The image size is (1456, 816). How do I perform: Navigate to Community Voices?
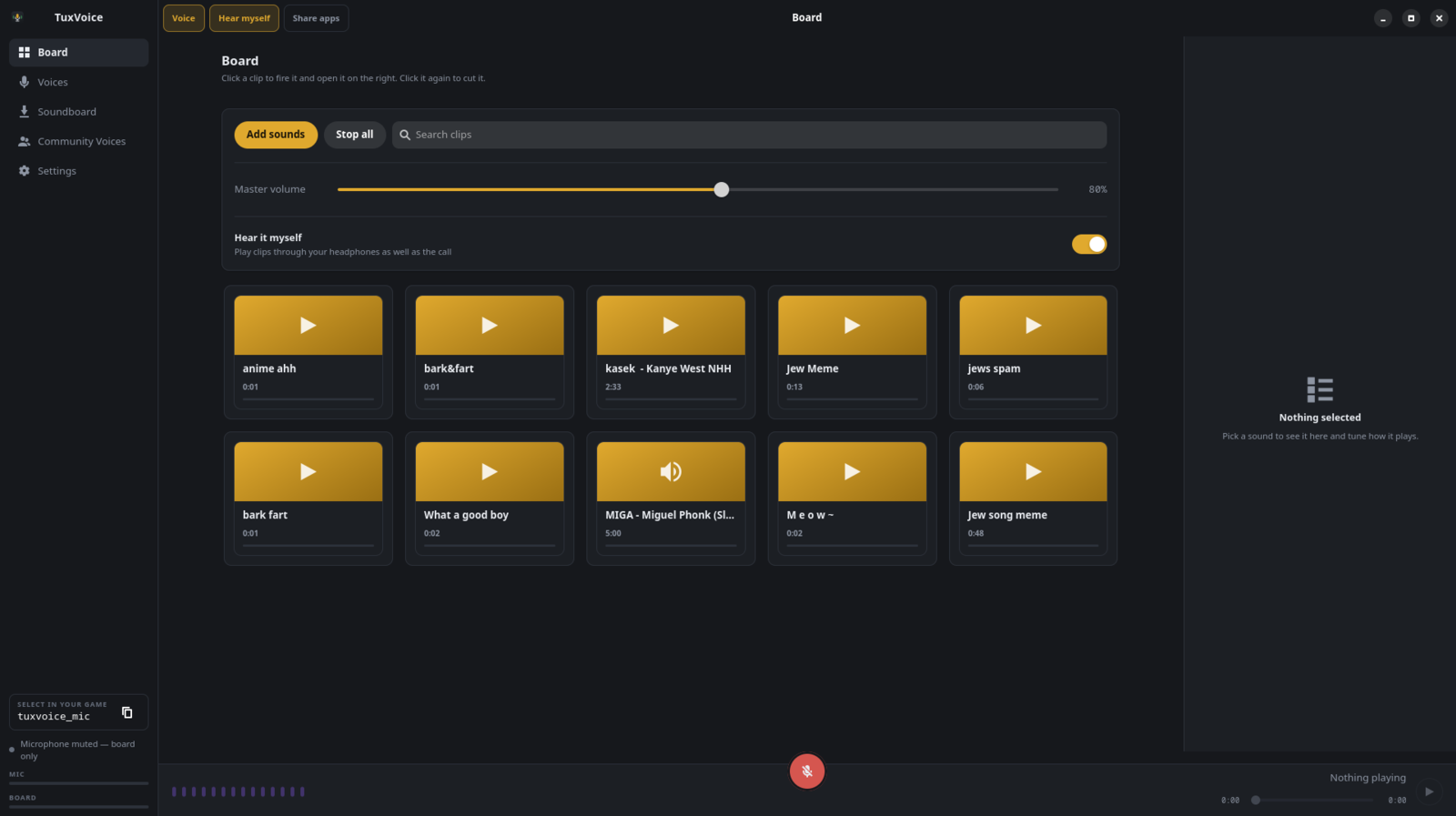pos(78,142)
